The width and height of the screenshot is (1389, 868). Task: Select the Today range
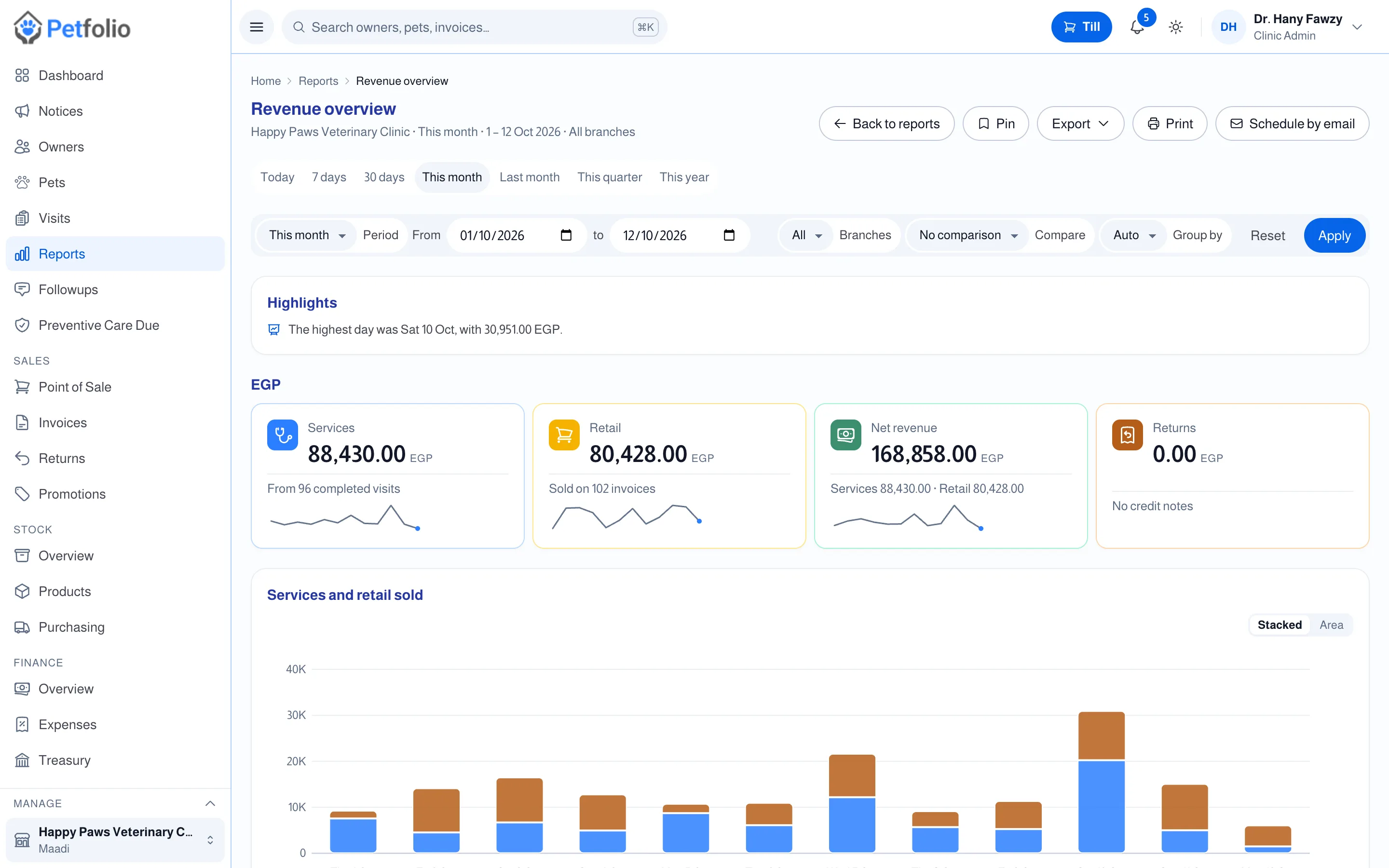pos(277,177)
